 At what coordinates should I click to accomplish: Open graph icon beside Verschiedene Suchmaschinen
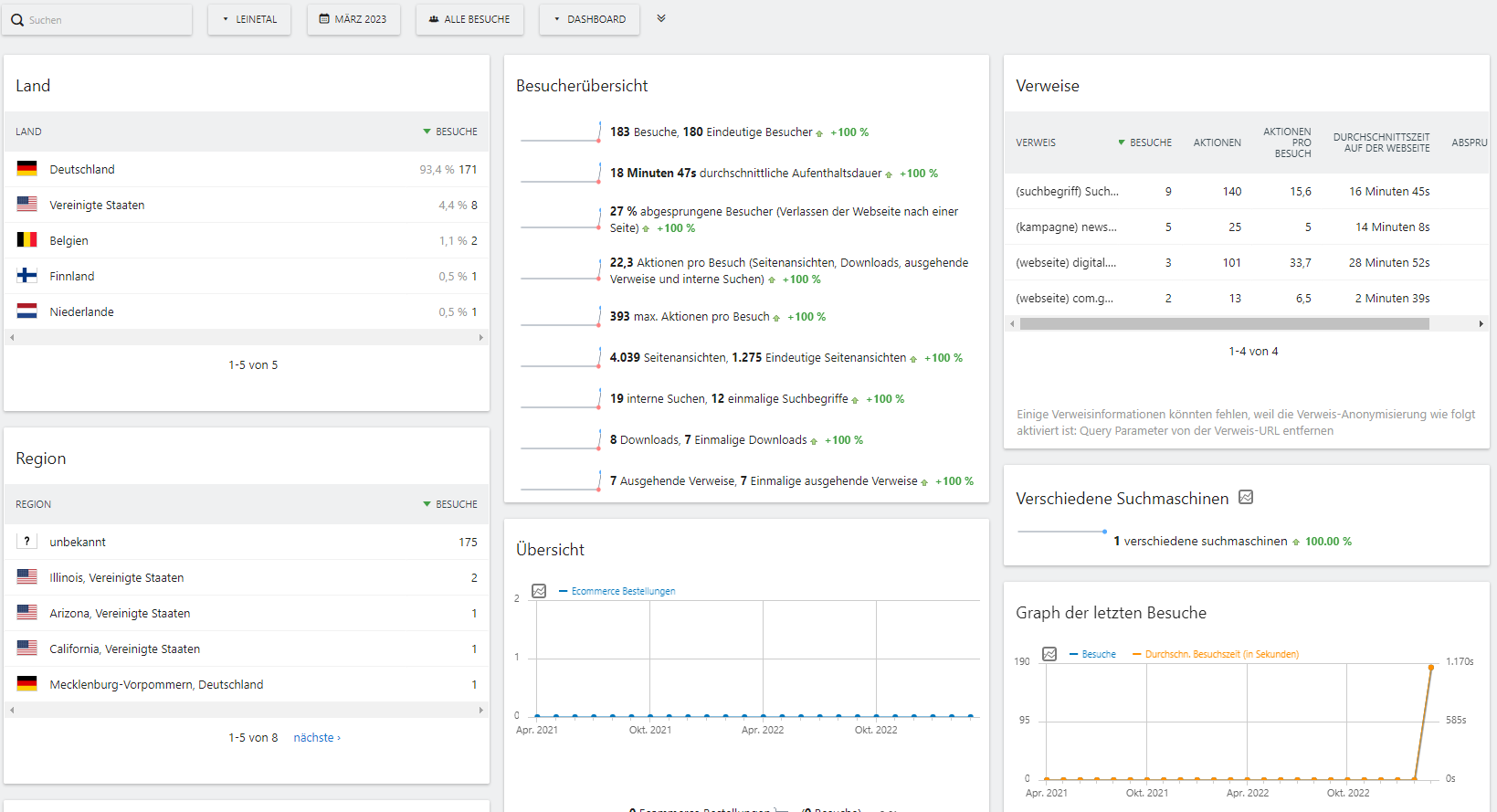[1246, 498]
